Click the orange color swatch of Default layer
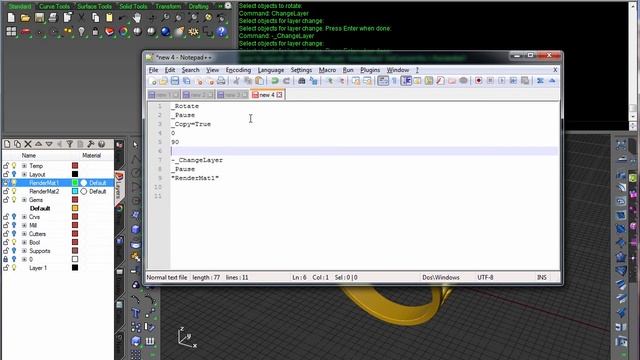Screen dimensions: 640x360 tap(75, 208)
